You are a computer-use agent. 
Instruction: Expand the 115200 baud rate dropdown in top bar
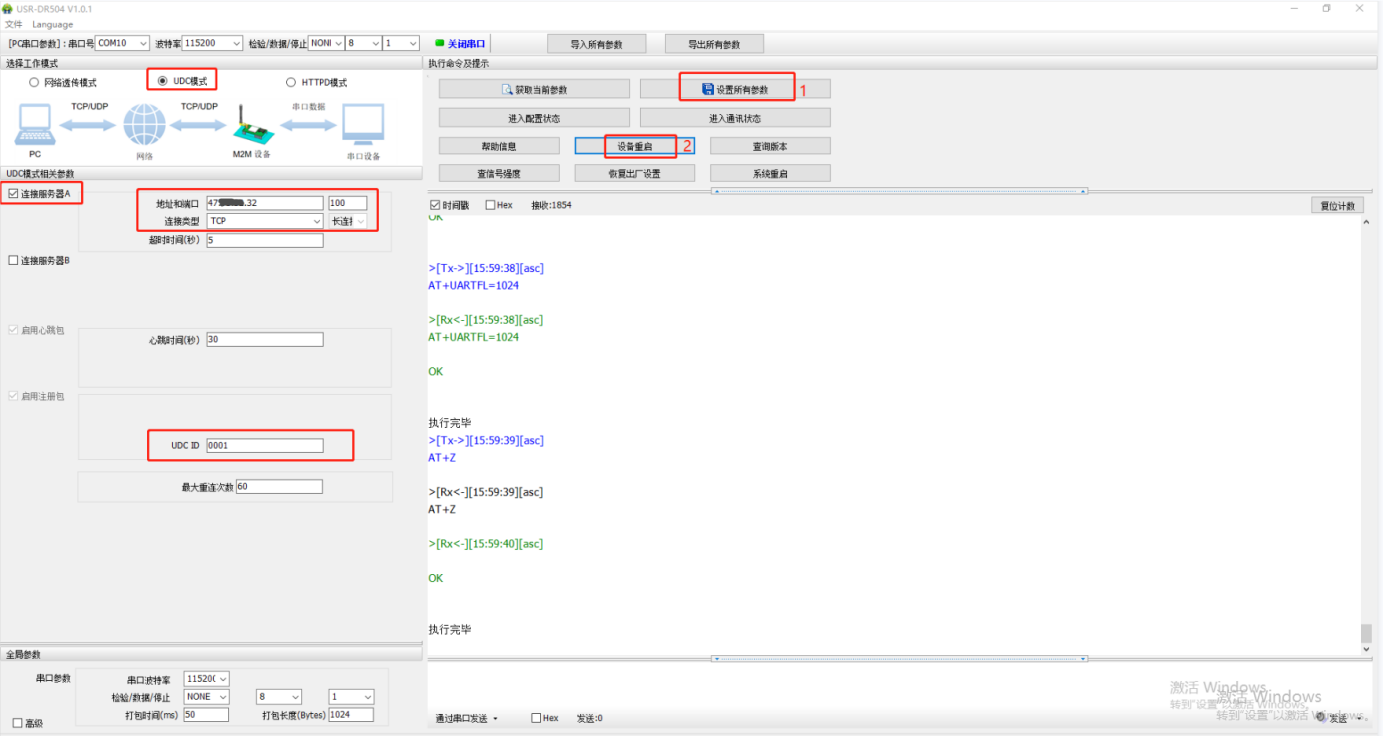click(212, 44)
